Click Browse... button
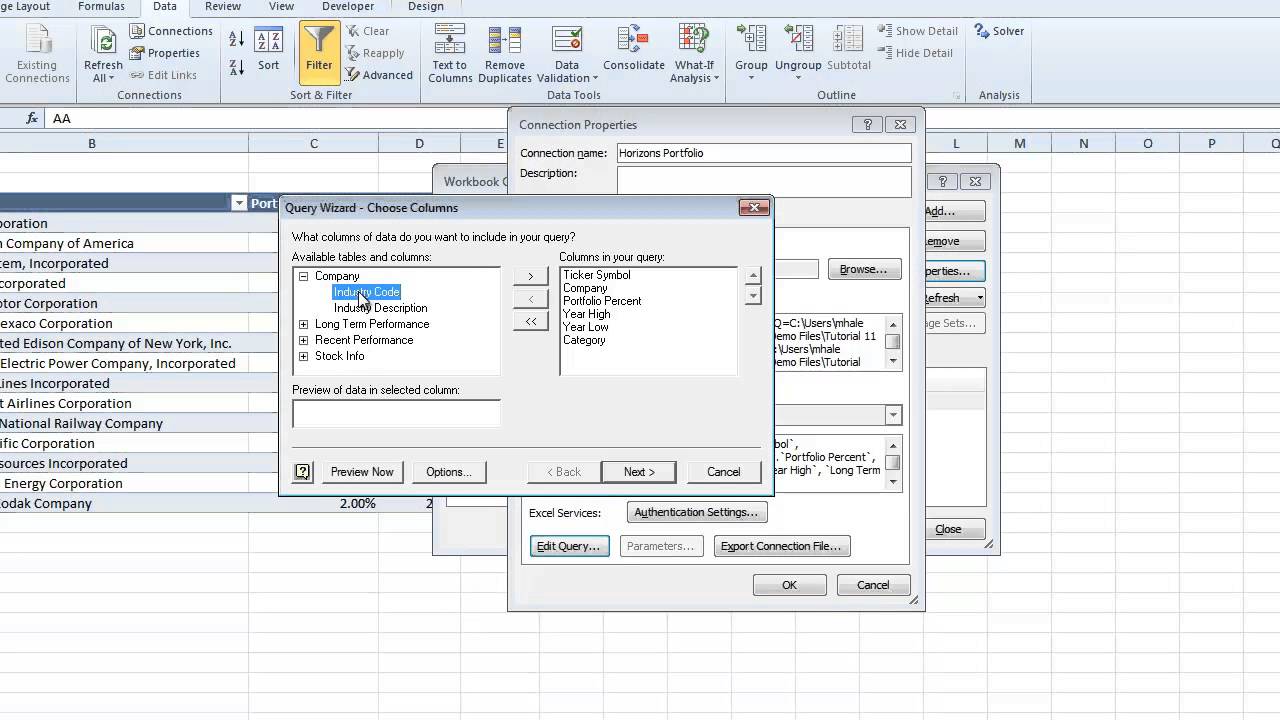 [x=863, y=270]
